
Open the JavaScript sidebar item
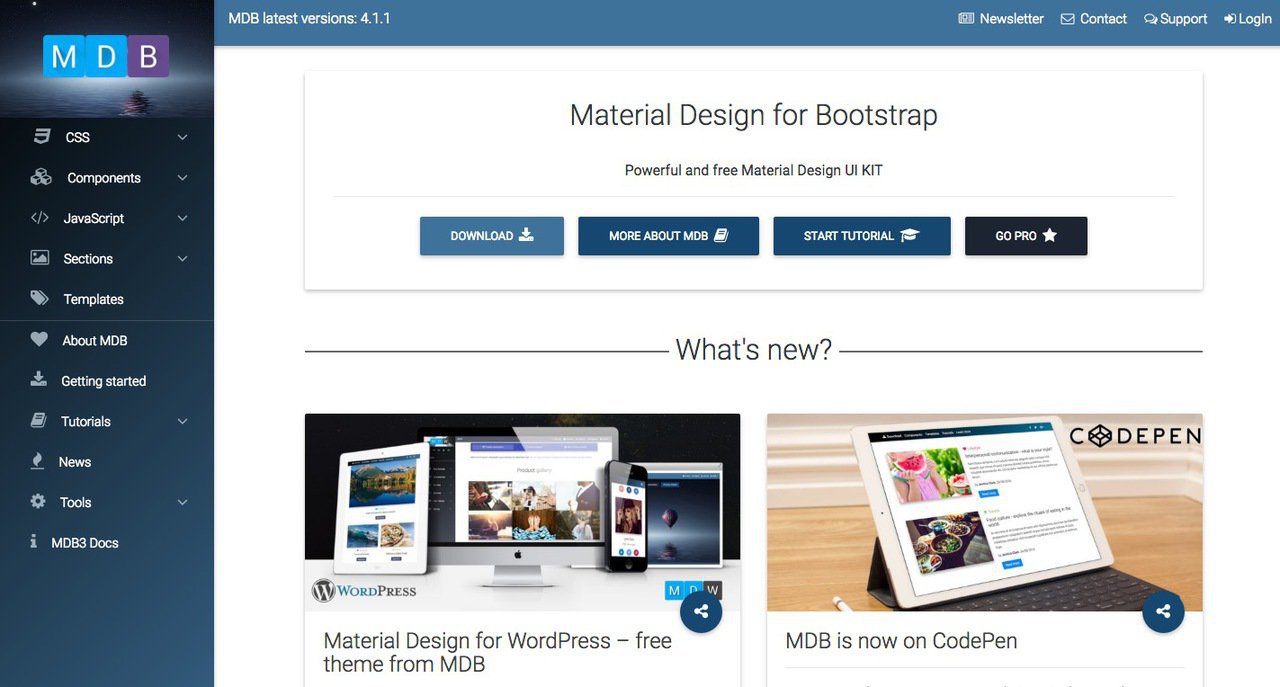(107, 218)
